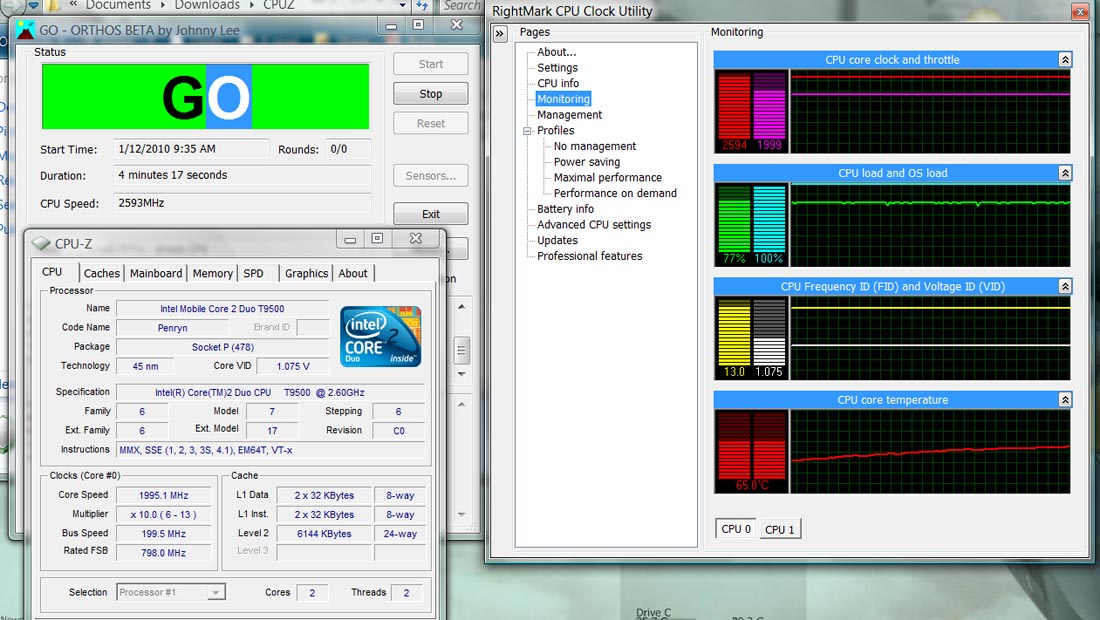Click the CPU-Z title bar icon
The height and width of the screenshot is (620, 1100).
(x=41, y=243)
